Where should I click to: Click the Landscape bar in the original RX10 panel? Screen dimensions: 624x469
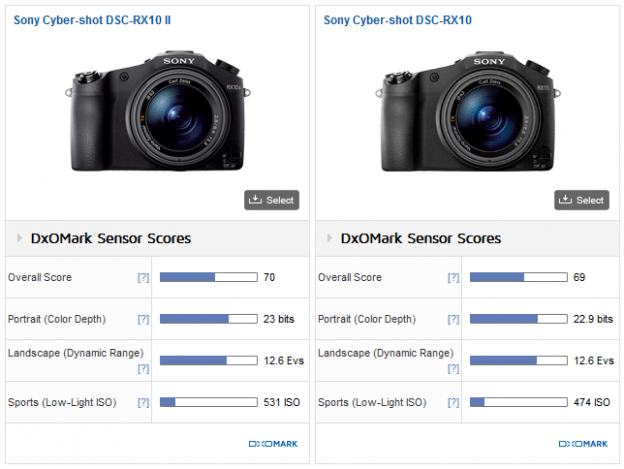[519, 360]
